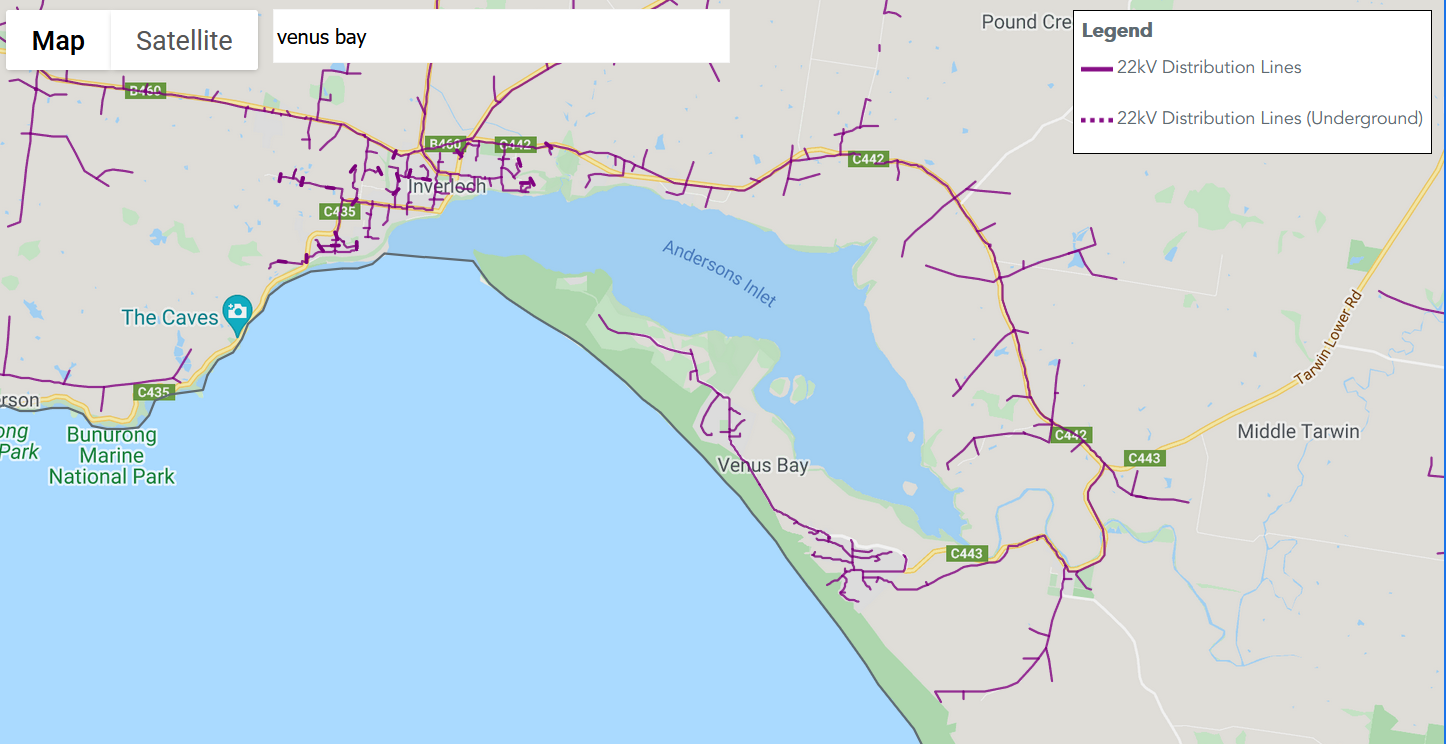Switch to the Map view tab
Viewport: 1446px width, 744px height.
(58, 41)
